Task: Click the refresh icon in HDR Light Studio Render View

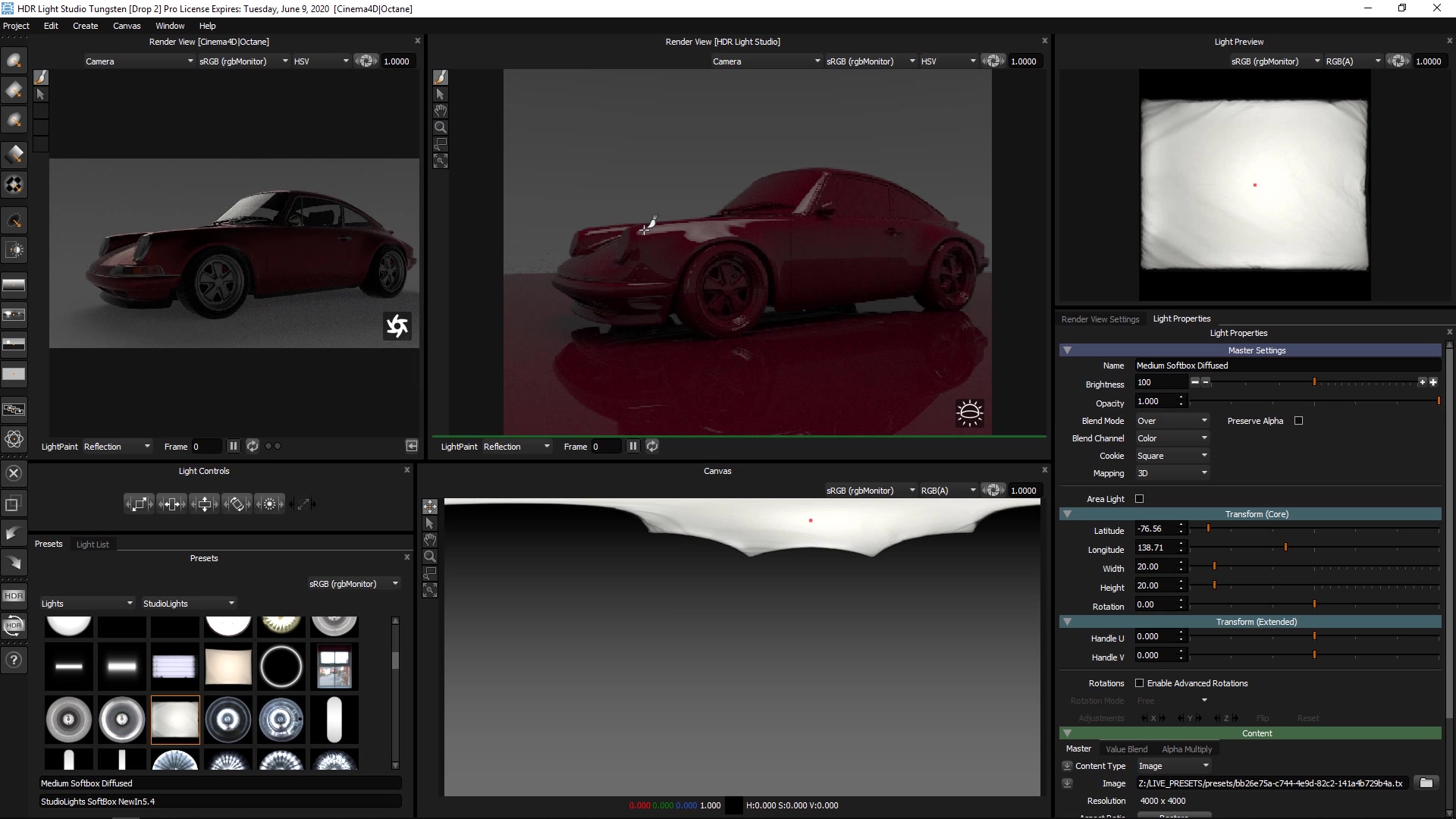Action: (x=652, y=446)
